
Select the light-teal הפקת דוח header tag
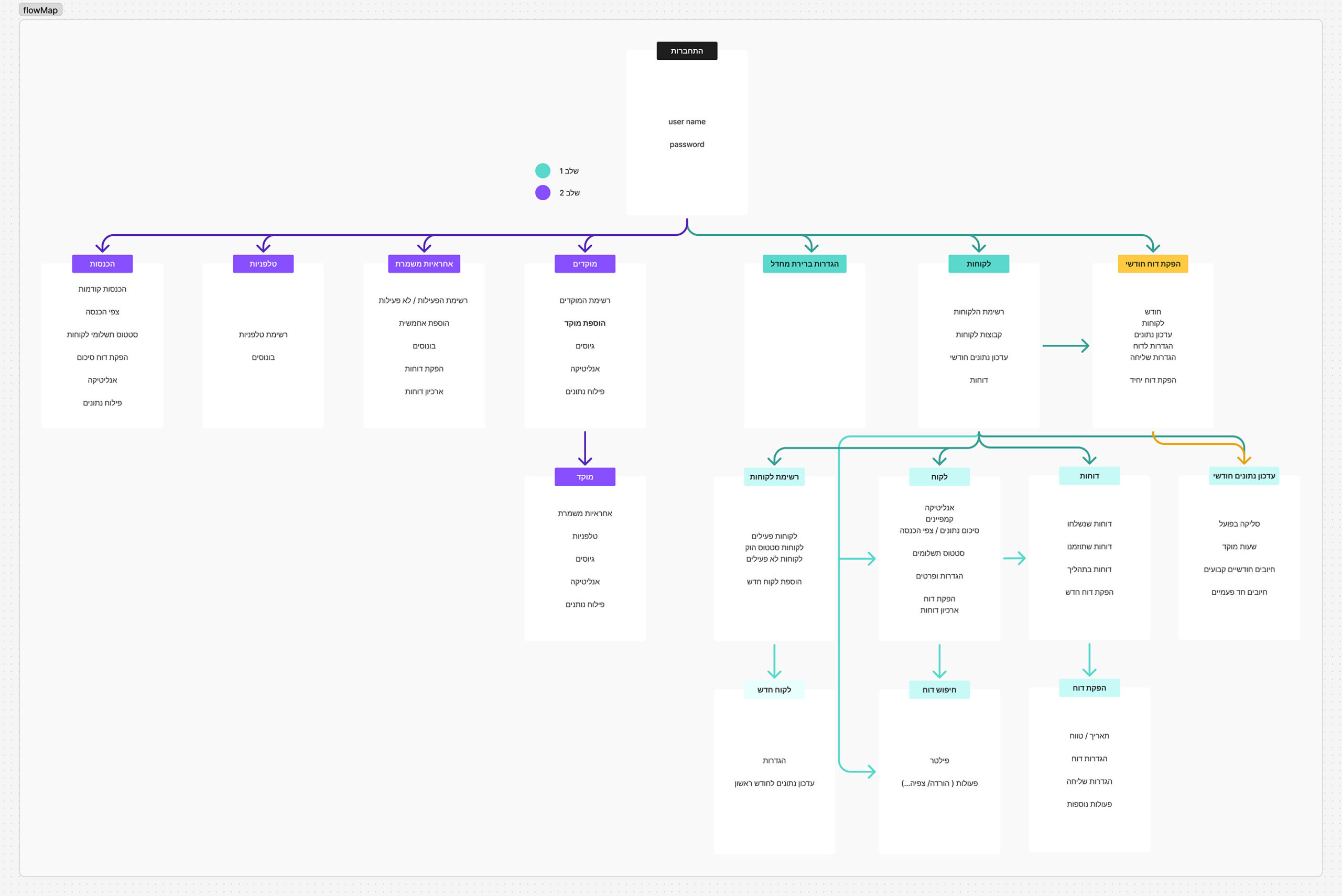pos(1089,688)
